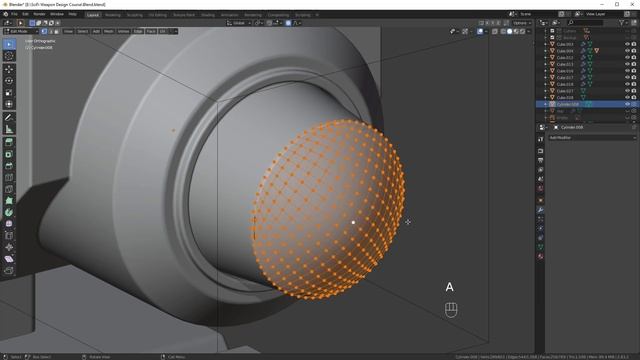
Task: Open the Blender logo menu
Action: (5, 14)
